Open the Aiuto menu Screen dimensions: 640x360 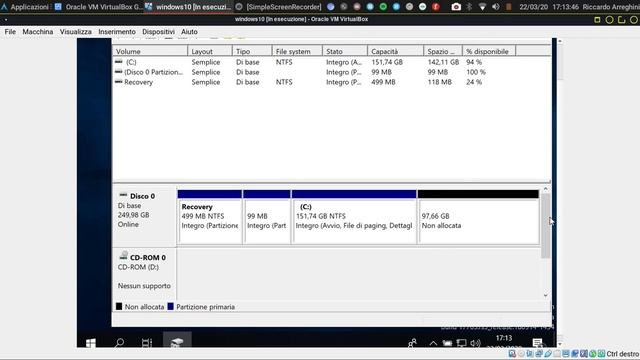tap(189, 31)
